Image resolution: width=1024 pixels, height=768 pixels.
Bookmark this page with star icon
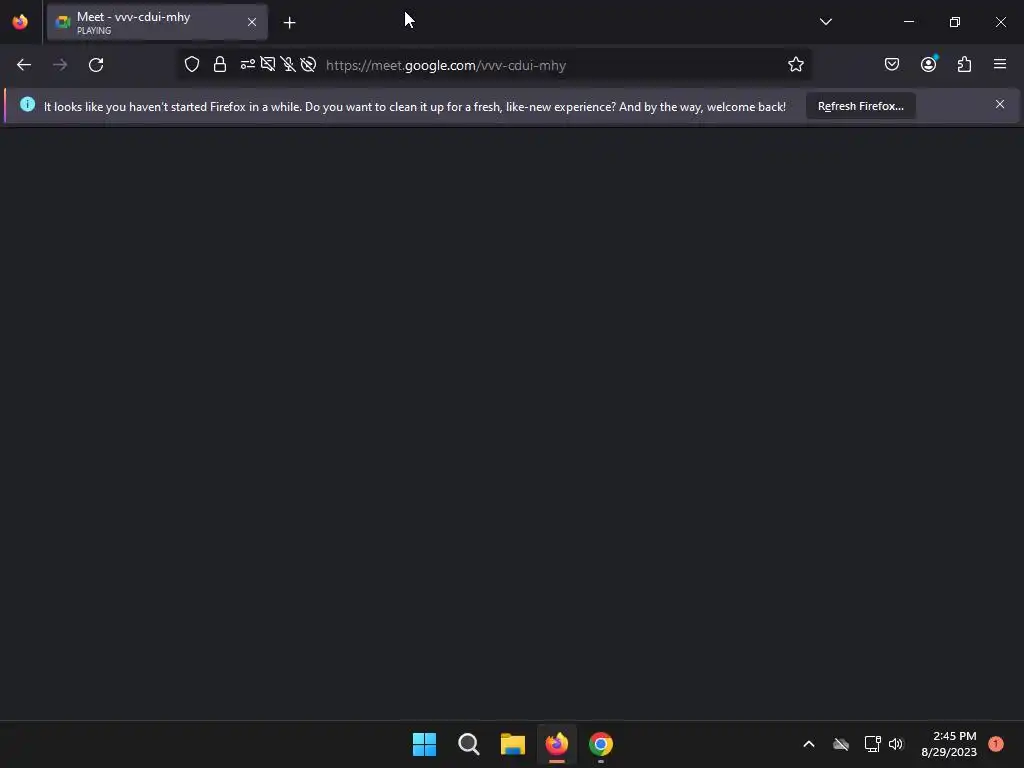tap(795, 65)
